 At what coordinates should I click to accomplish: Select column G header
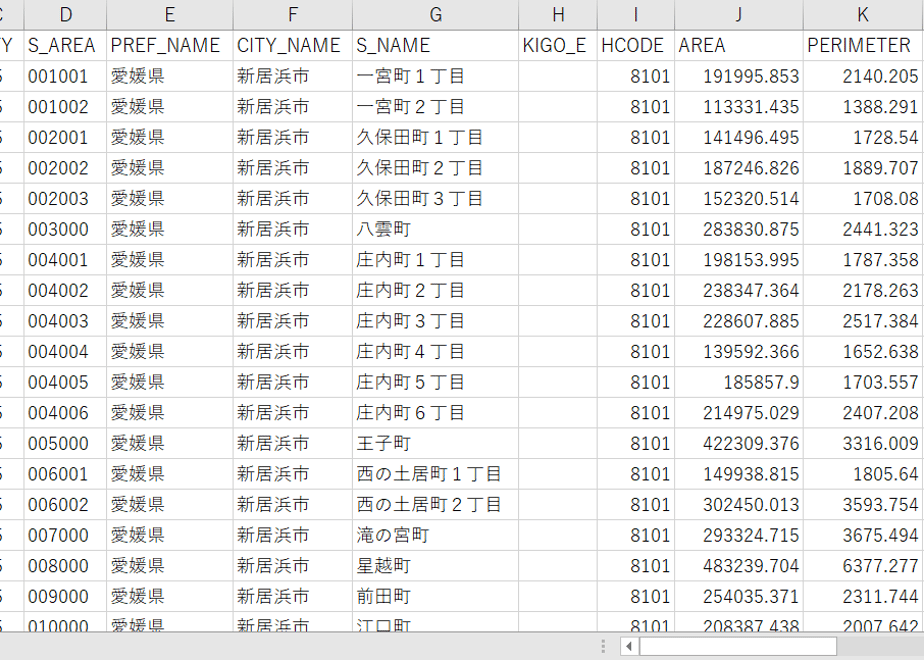pos(435,15)
